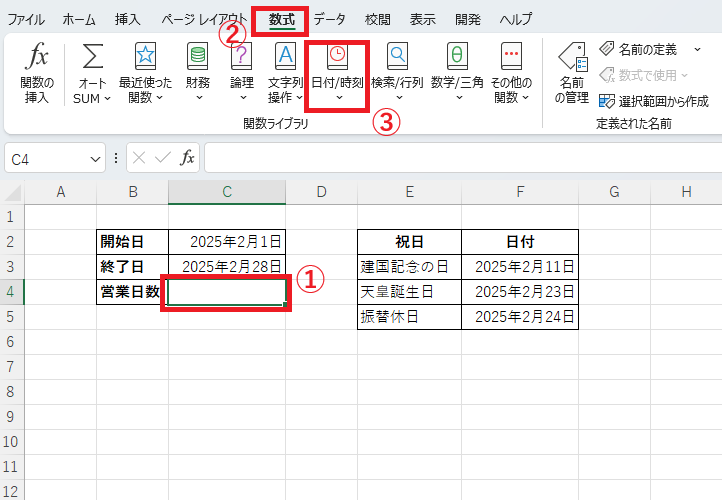Click the Name Box showing C4

click(46, 159)
